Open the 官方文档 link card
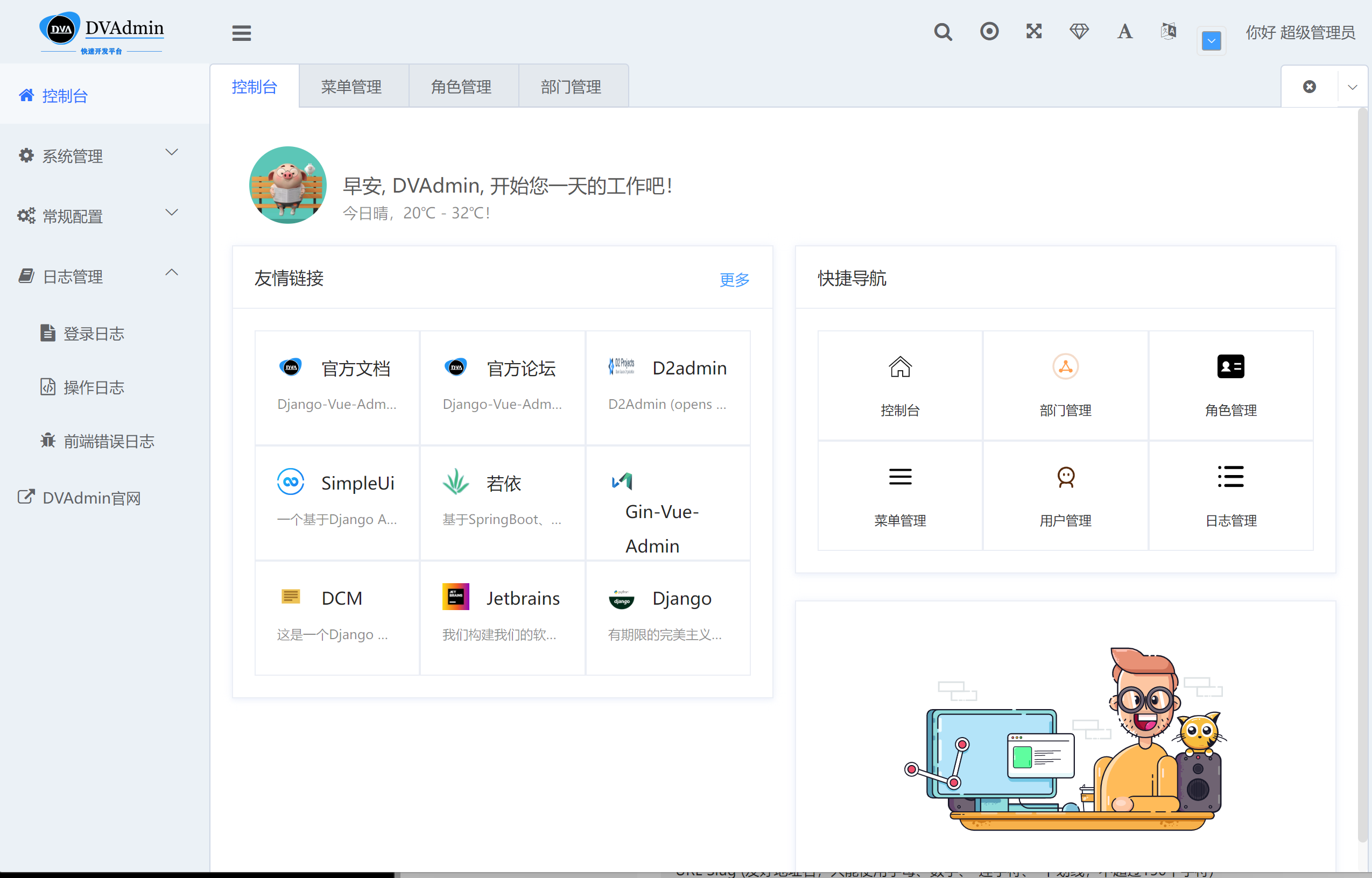 337,388
